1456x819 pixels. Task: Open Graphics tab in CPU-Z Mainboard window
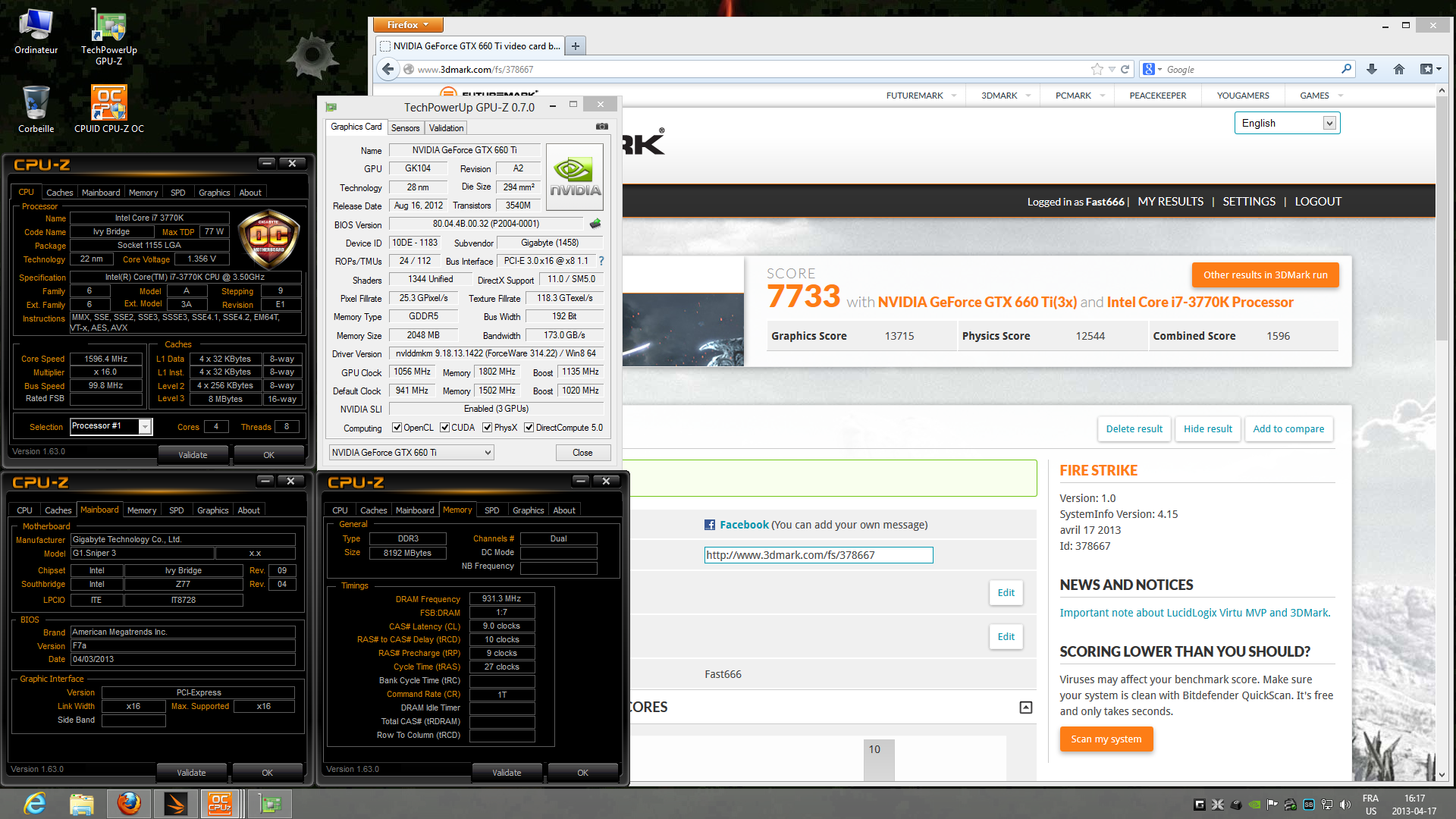[212, 510]
